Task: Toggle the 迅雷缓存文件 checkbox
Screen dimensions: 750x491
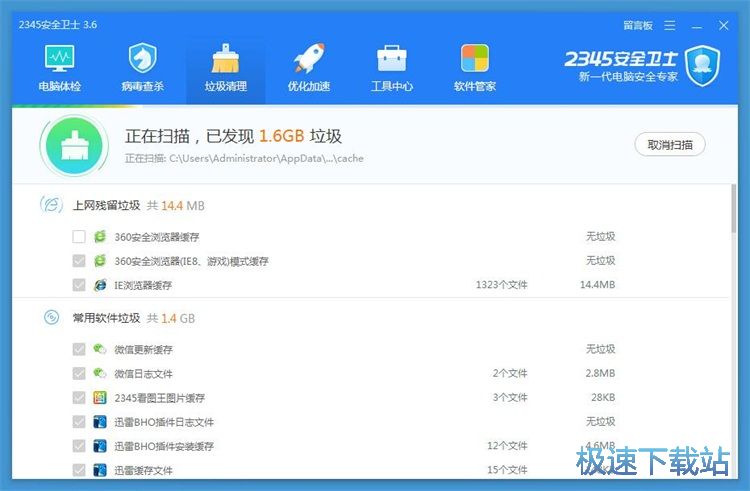Action: pyautogui.click(x=79, y=470)
